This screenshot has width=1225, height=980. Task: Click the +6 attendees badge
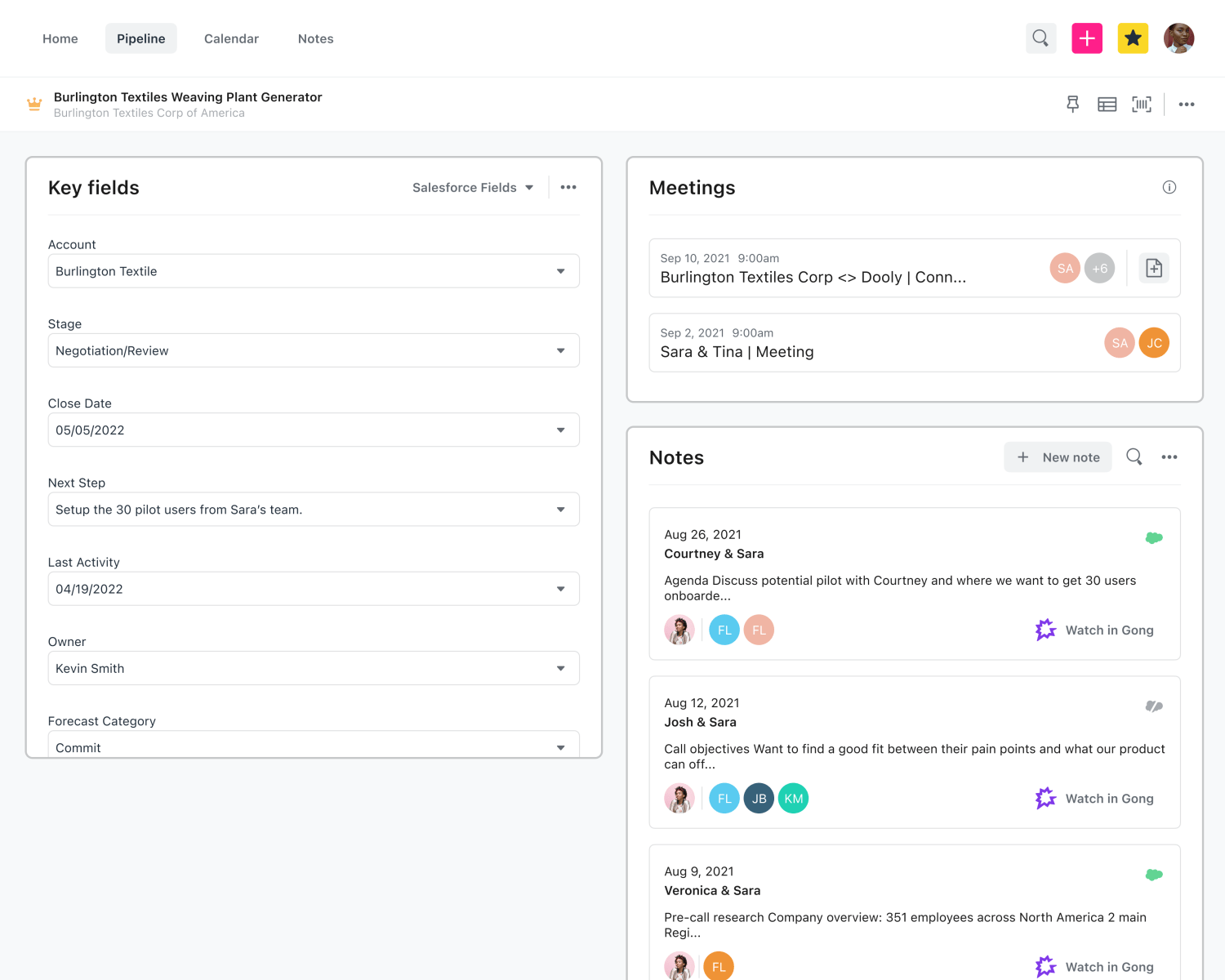(1100, 268)
